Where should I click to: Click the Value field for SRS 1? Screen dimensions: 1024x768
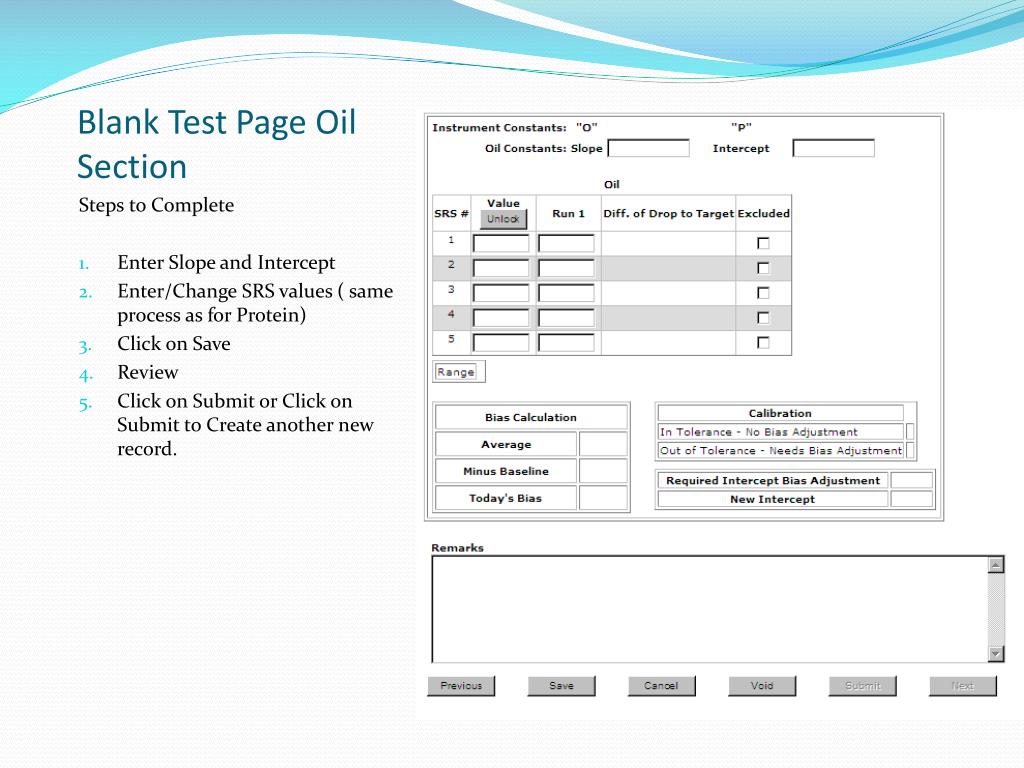(x=501, y=244)
